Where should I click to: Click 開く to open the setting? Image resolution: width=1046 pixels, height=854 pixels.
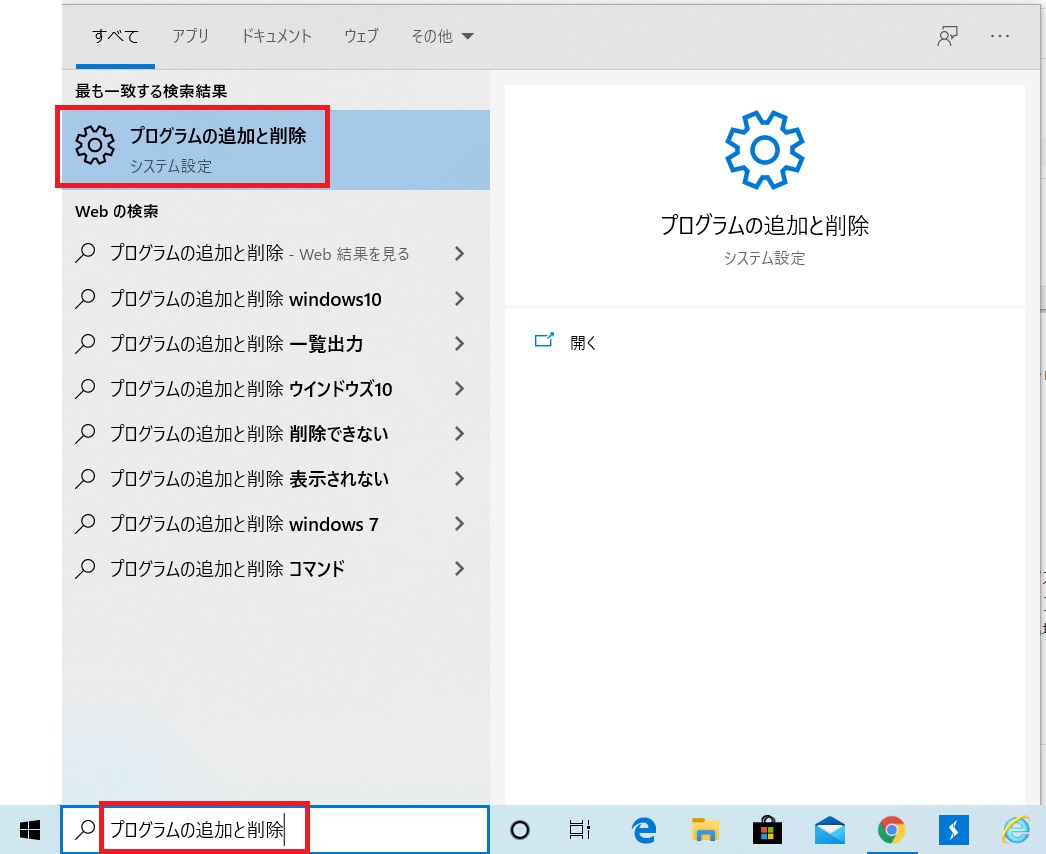[x=583, y=342]
